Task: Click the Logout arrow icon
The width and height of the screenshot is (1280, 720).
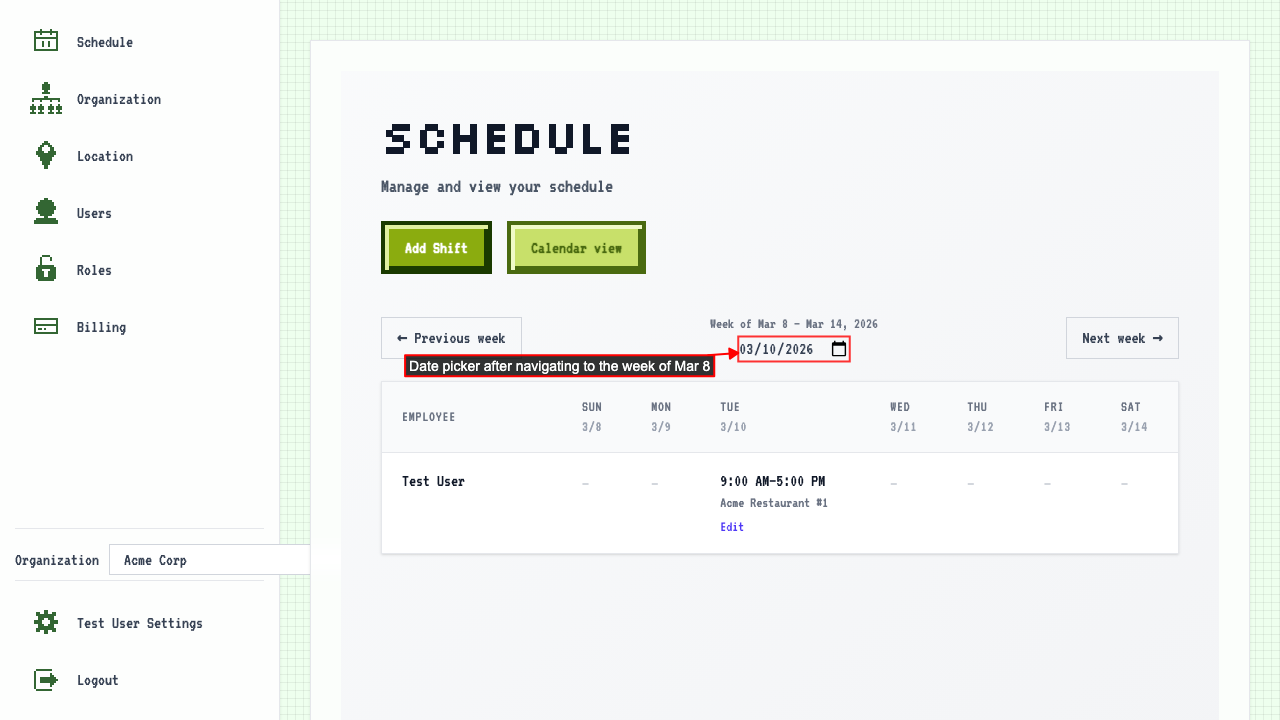Action: (x=46, y=680)
